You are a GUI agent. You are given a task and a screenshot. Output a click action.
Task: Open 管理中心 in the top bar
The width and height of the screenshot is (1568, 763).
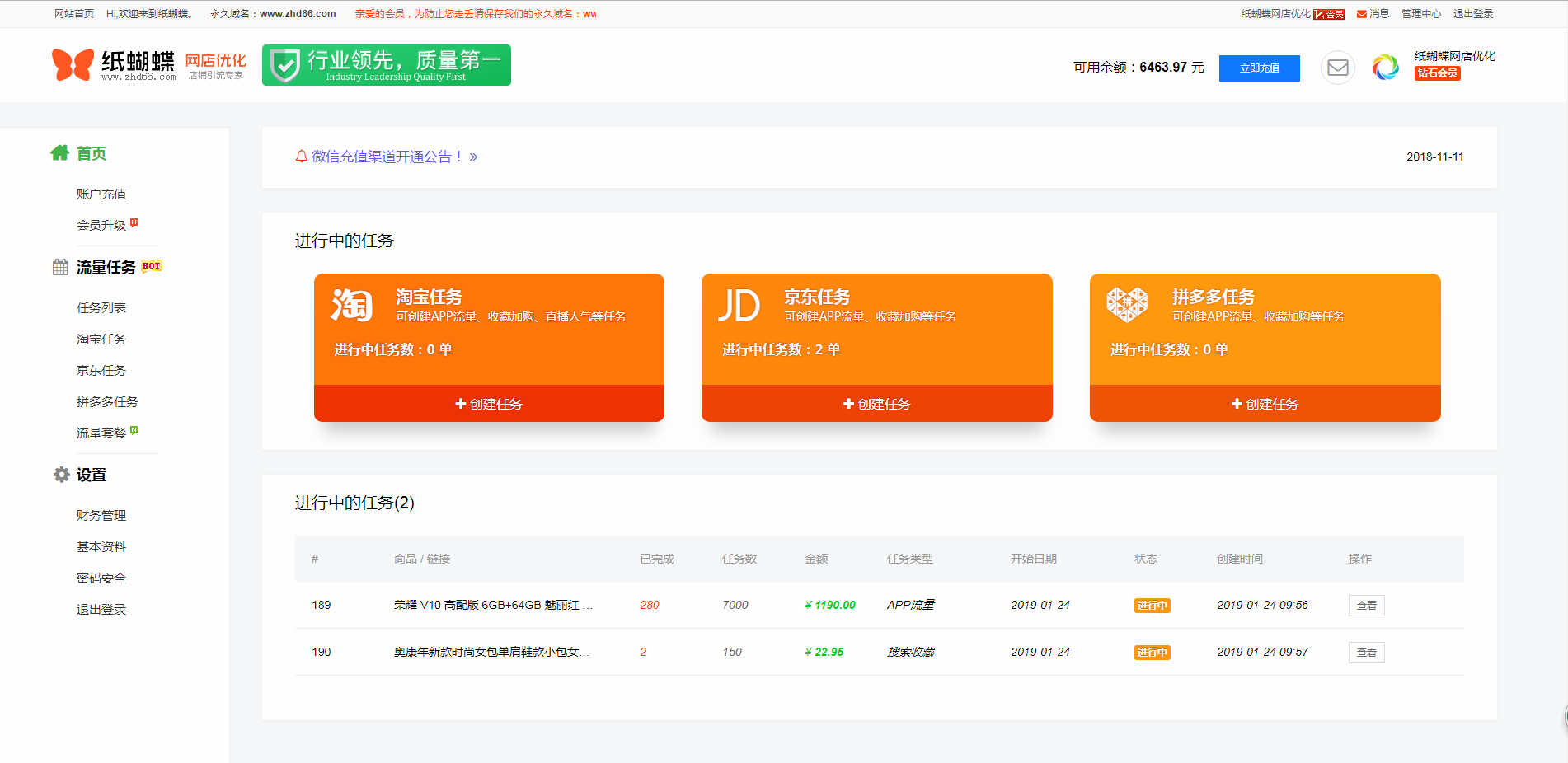point(1421,14)
